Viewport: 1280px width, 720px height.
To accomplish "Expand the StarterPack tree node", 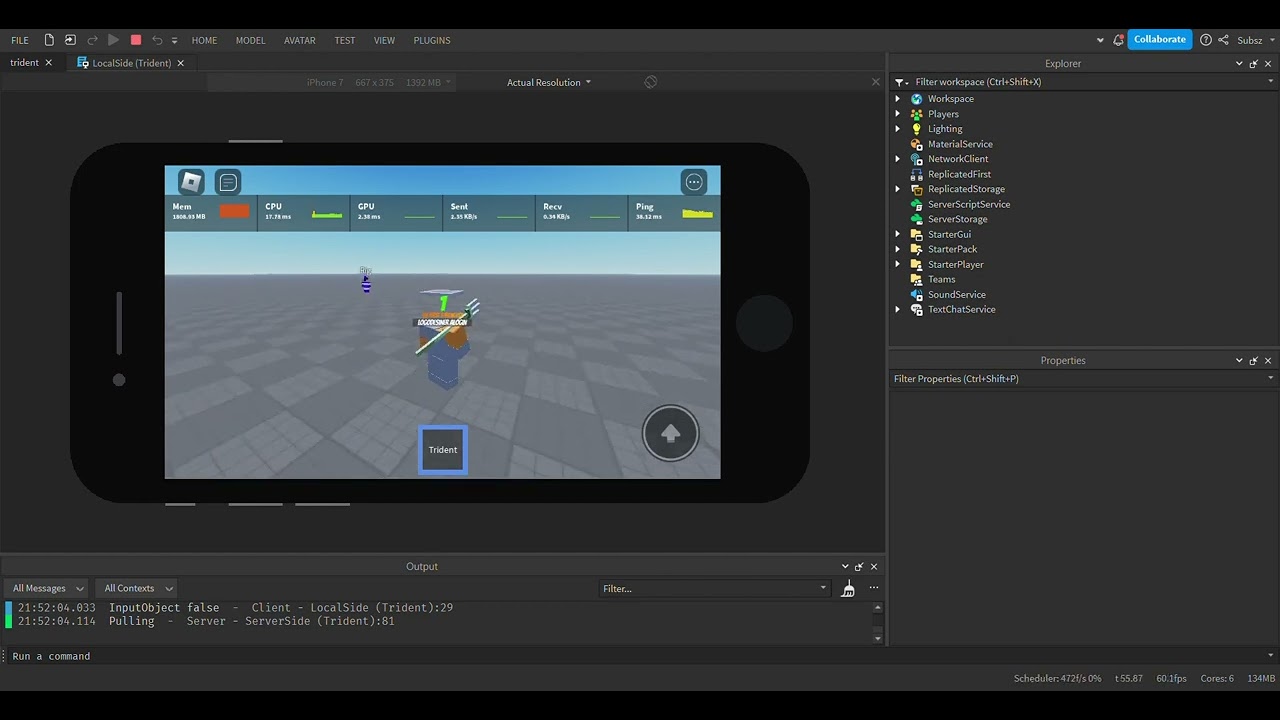I will 897,249.
